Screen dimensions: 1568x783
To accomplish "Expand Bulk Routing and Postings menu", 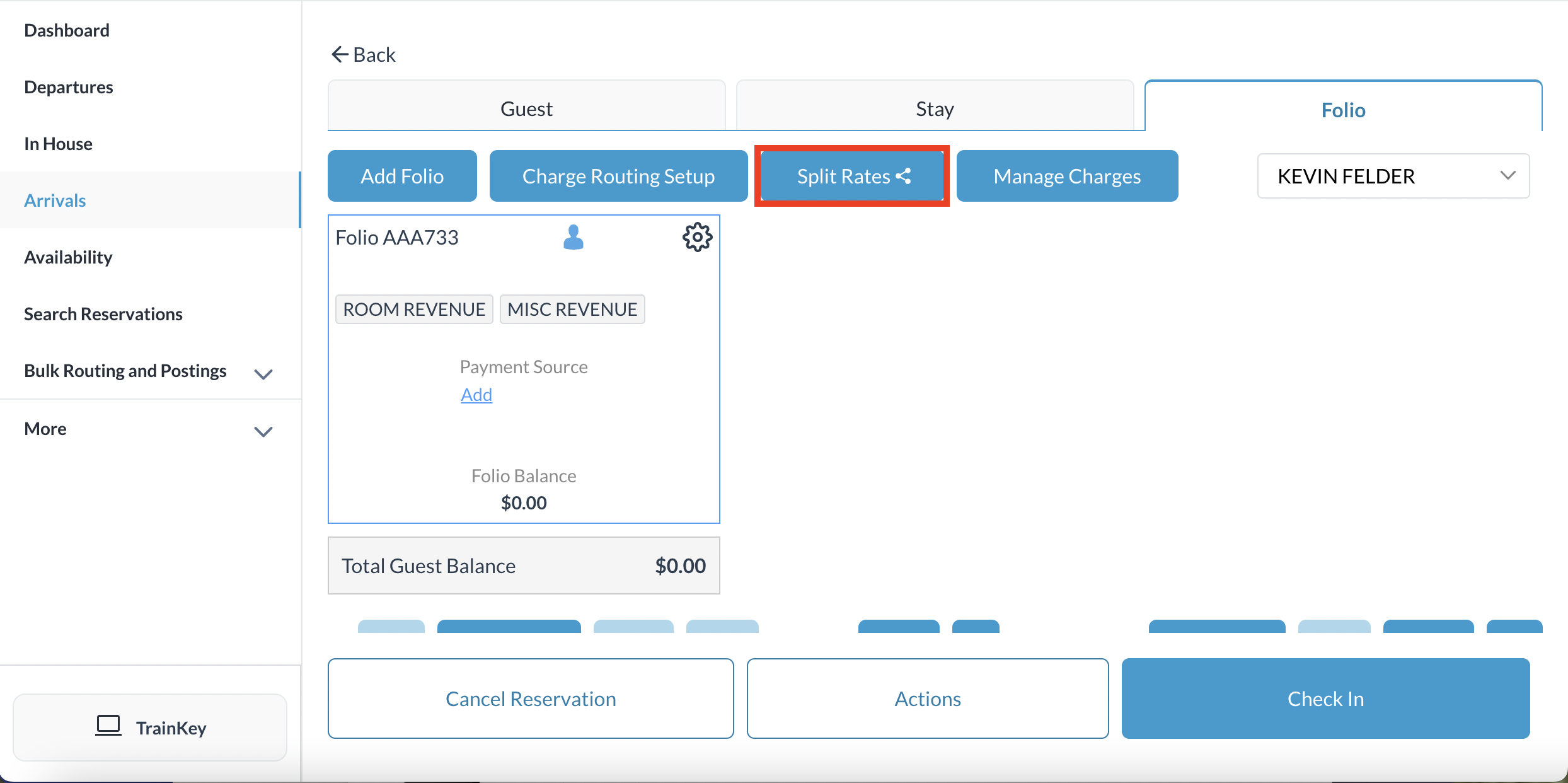I will [263, 373].
